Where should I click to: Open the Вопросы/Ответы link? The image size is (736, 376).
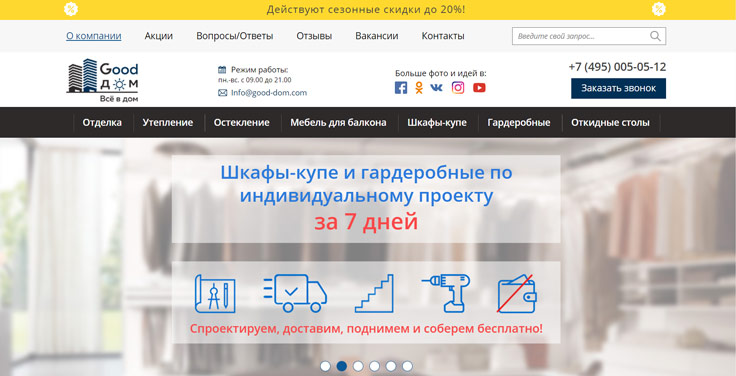pos(235,36)
